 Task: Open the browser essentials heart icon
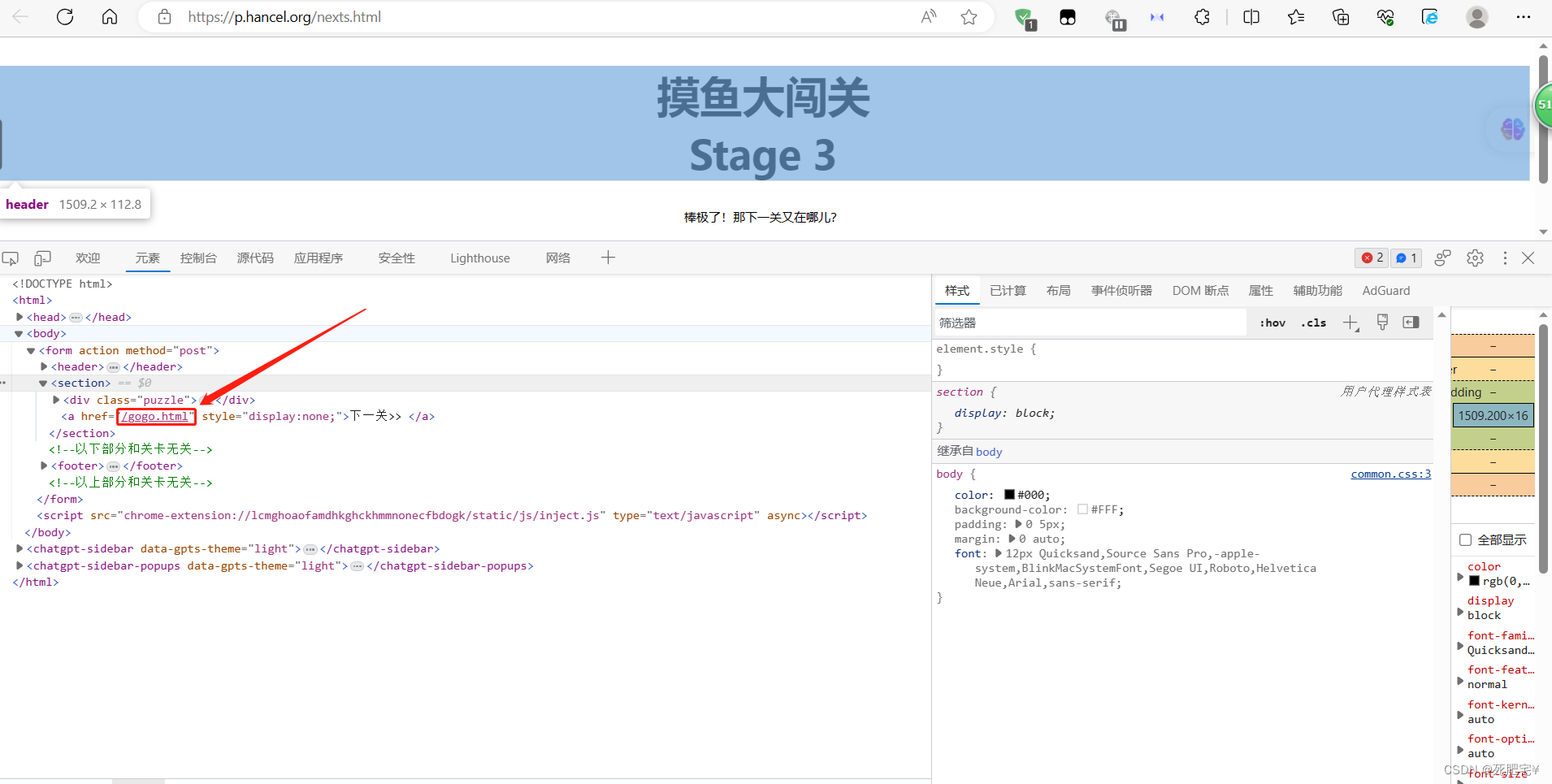[x=1385, y=17]
